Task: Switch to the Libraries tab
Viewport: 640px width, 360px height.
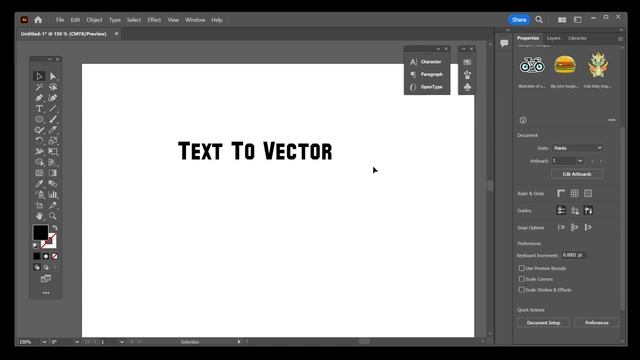Action: [577, 38]
